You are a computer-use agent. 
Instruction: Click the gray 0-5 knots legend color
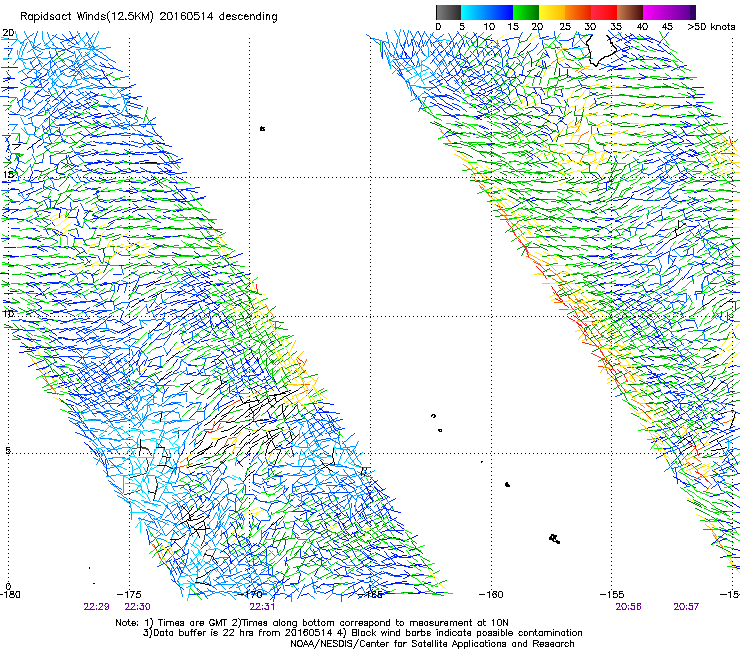click(448, 12)
